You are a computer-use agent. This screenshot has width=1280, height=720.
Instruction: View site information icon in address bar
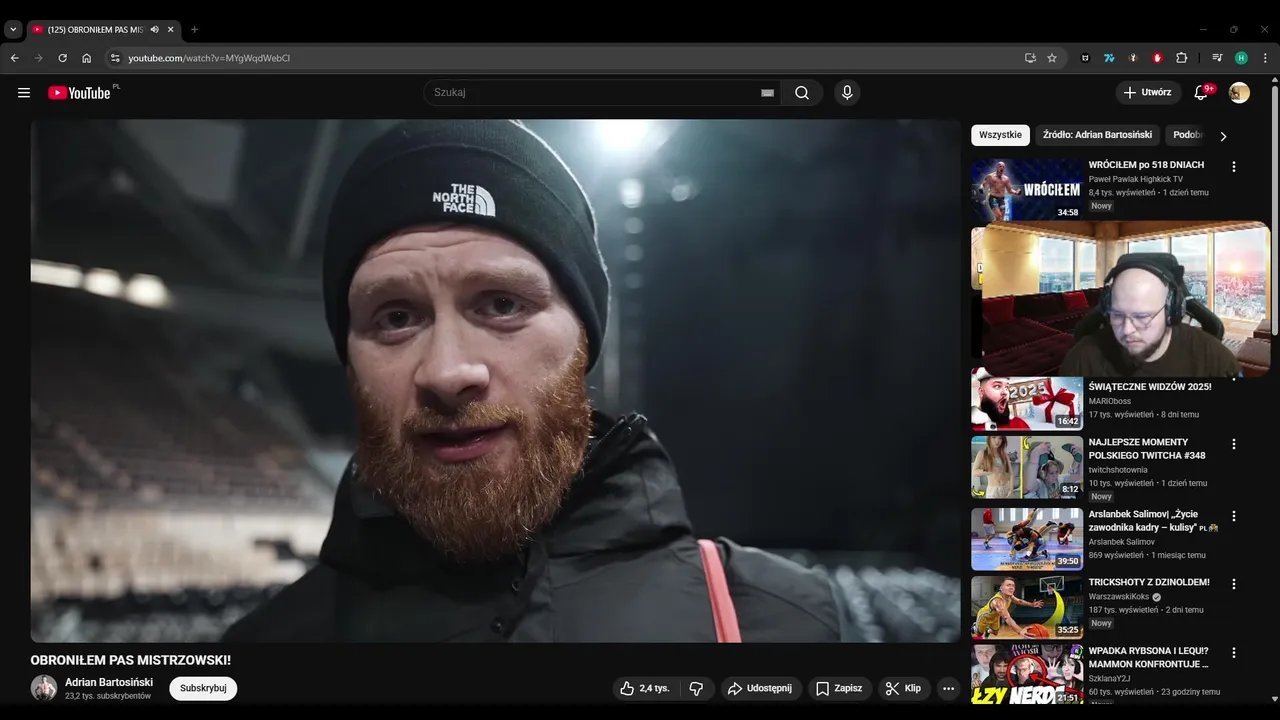click(x=115, y=58)
